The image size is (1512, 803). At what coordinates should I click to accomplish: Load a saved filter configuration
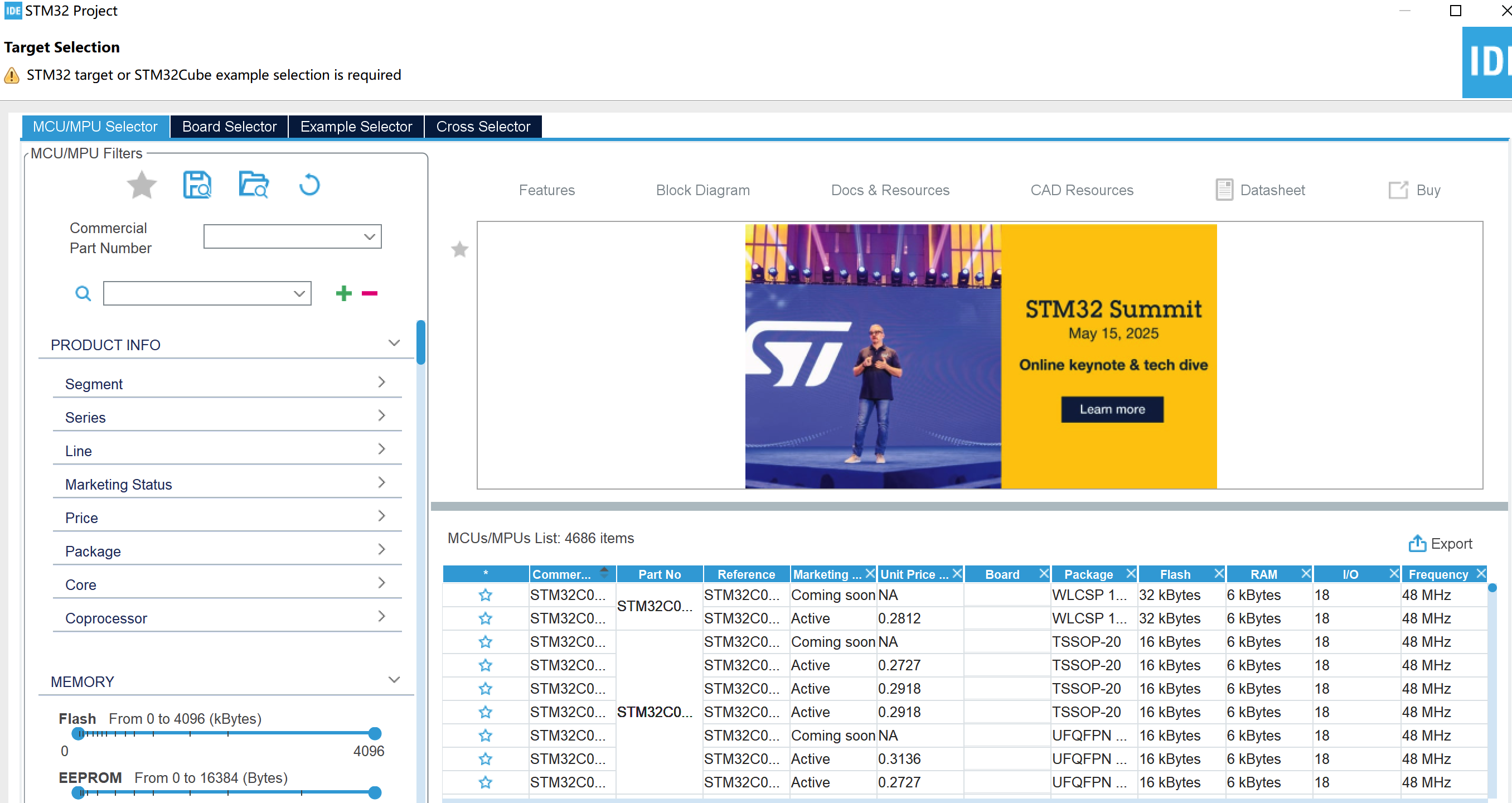tap(253, 185)
